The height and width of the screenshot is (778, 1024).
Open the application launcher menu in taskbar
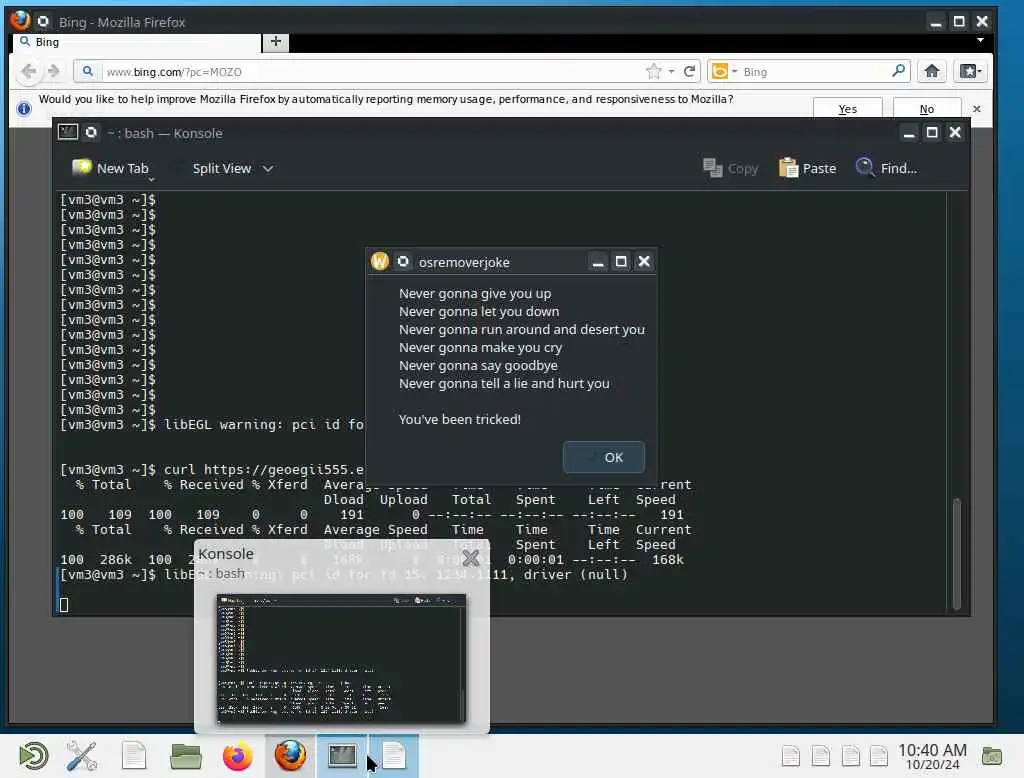coord(33,756)
